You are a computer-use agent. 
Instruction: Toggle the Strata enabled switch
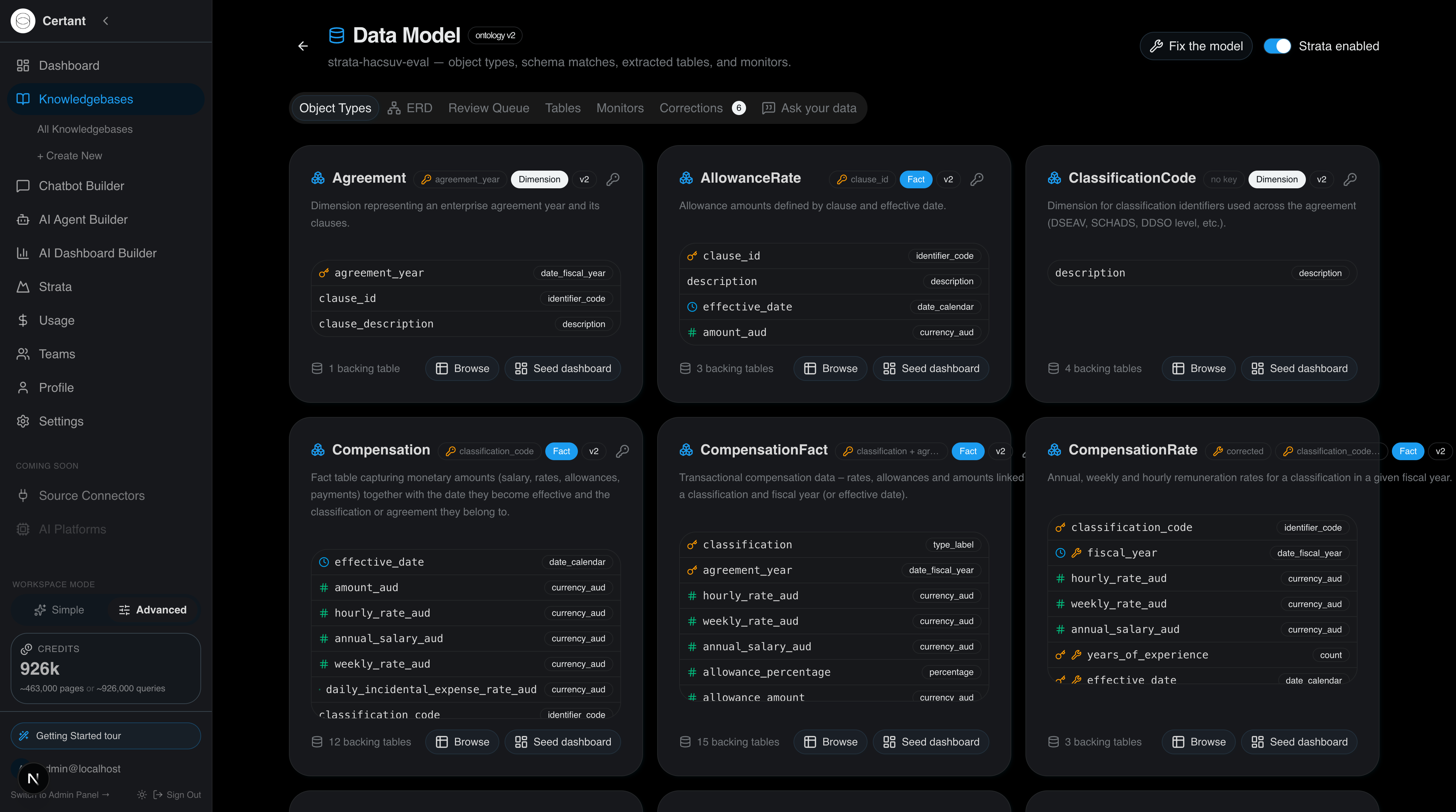[1277, 46]
